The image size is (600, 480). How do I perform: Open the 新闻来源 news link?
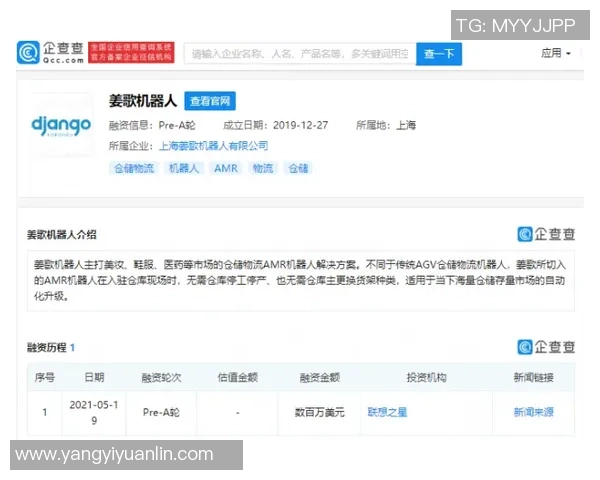pos(533,413)
